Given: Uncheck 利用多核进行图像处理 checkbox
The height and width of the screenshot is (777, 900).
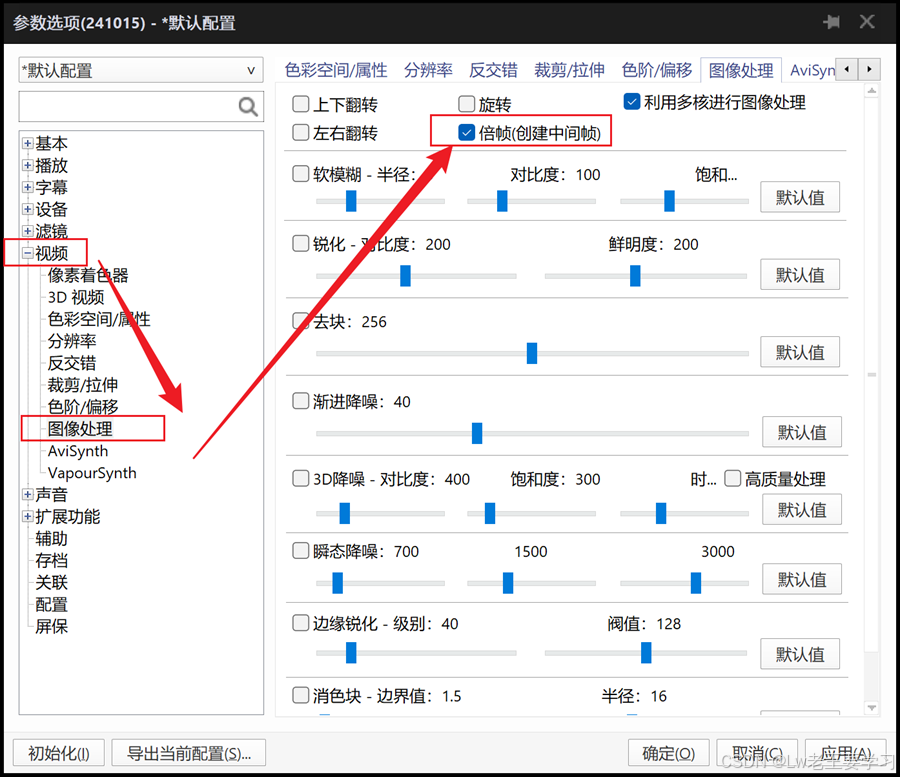Looking at the screenshot, I should [x=632, y=102].
